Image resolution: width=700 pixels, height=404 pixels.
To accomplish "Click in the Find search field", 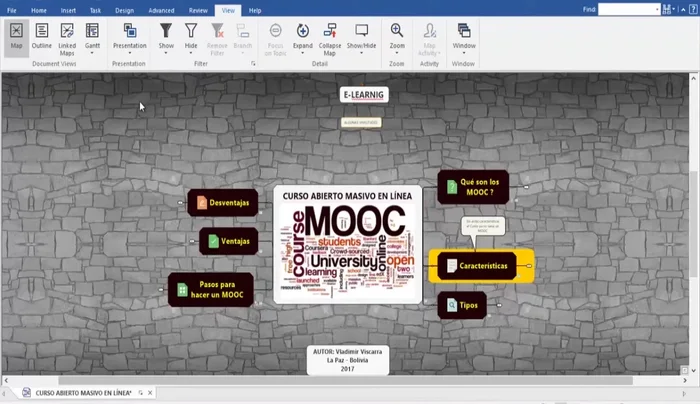I will tap(628, 9).
